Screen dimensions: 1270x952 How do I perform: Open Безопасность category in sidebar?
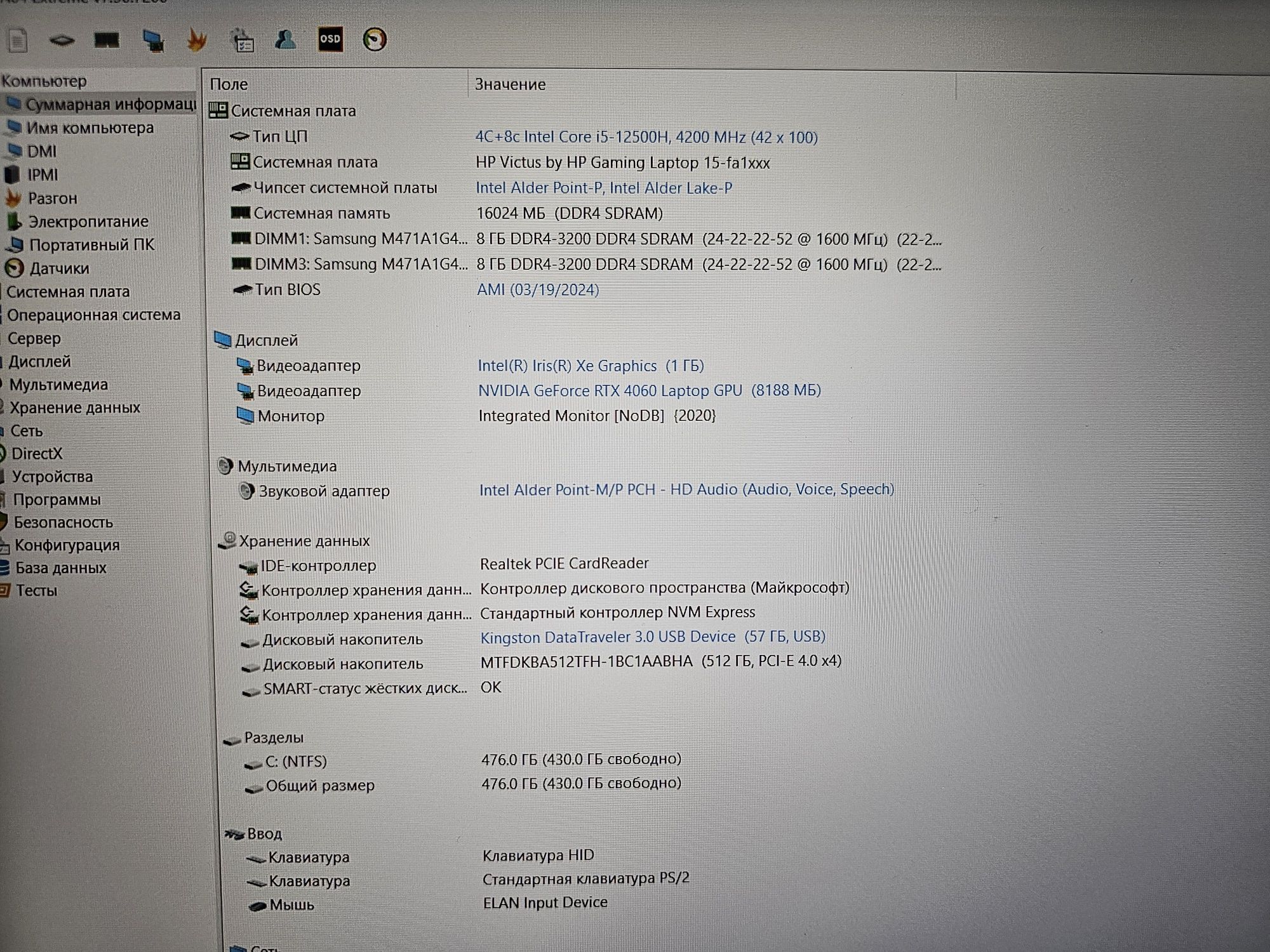(x=62, y=522)
